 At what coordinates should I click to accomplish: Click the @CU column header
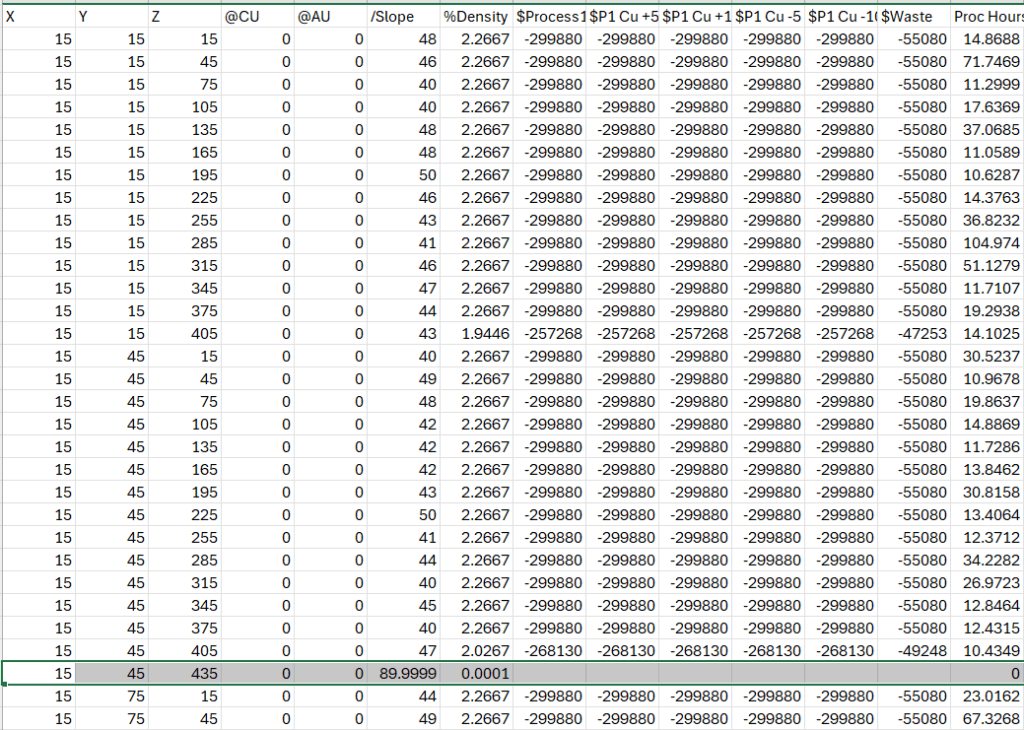point(255,16)
